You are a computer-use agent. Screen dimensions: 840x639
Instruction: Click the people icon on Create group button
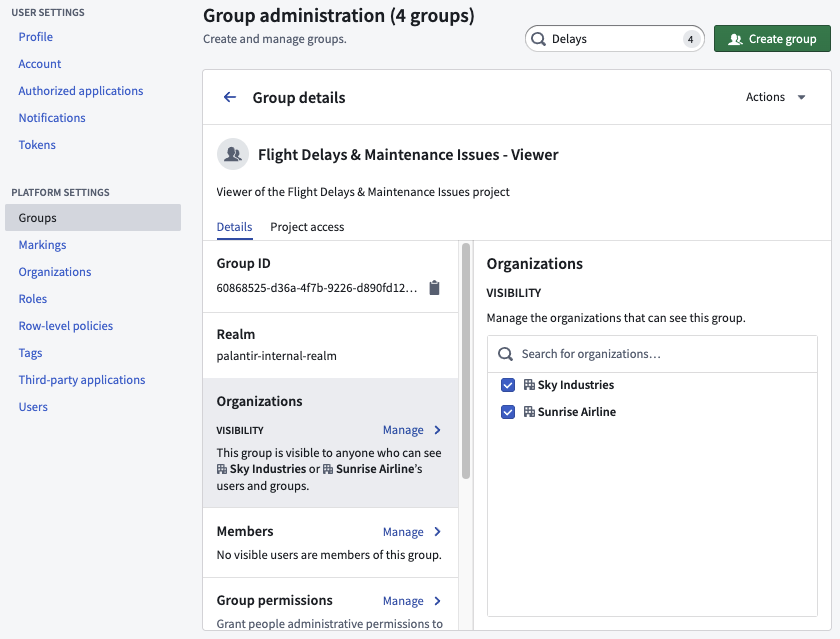tap(736, 39)
